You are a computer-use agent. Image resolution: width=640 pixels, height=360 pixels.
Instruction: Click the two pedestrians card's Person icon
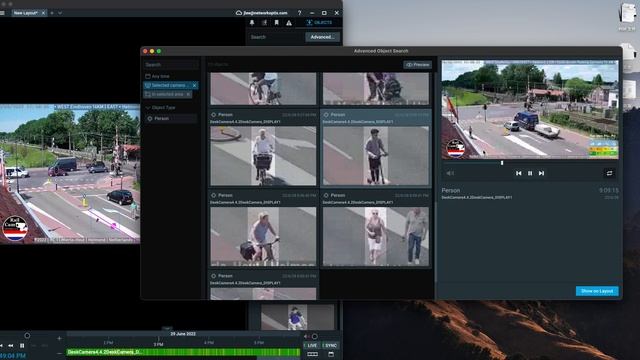click(326, 196)
